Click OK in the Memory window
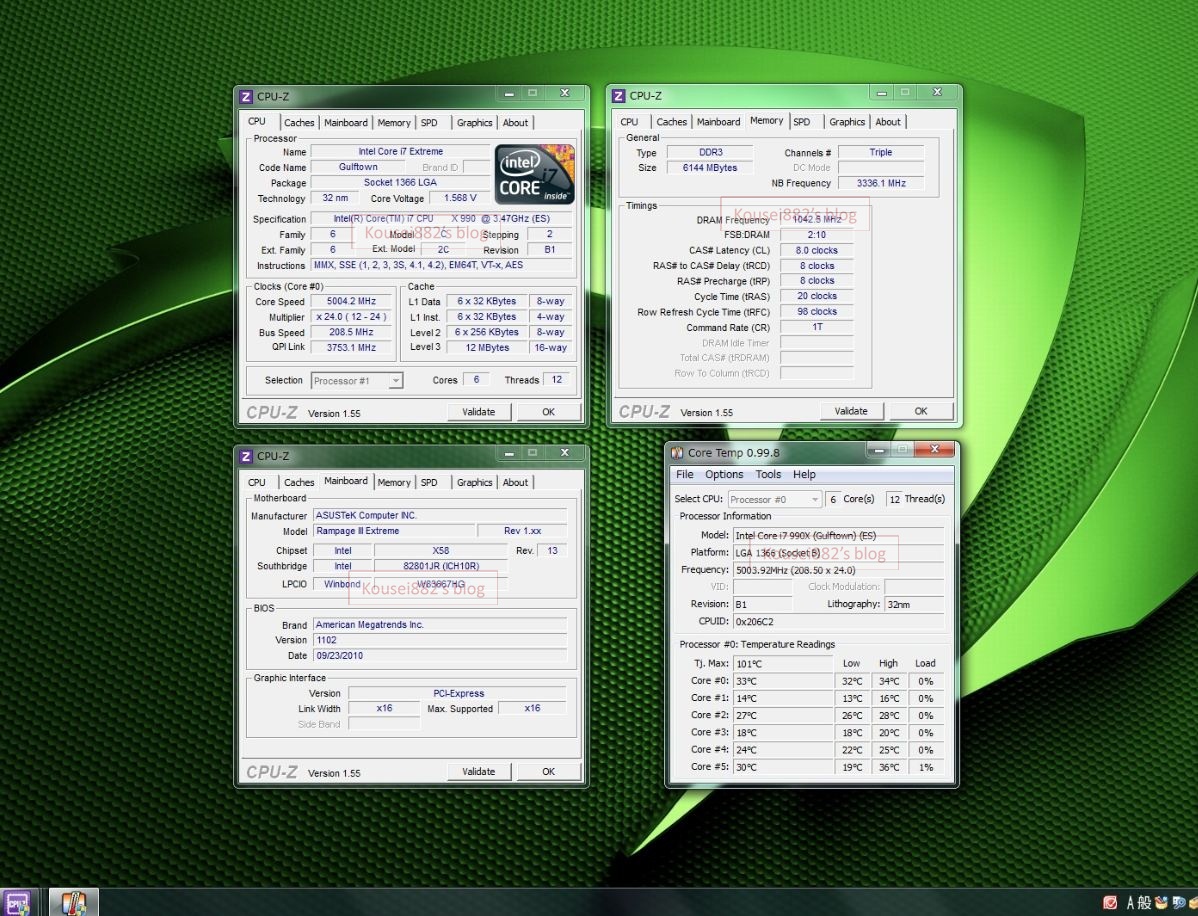The width and height of the screenshot is (1198, 916). pos(921,411)
